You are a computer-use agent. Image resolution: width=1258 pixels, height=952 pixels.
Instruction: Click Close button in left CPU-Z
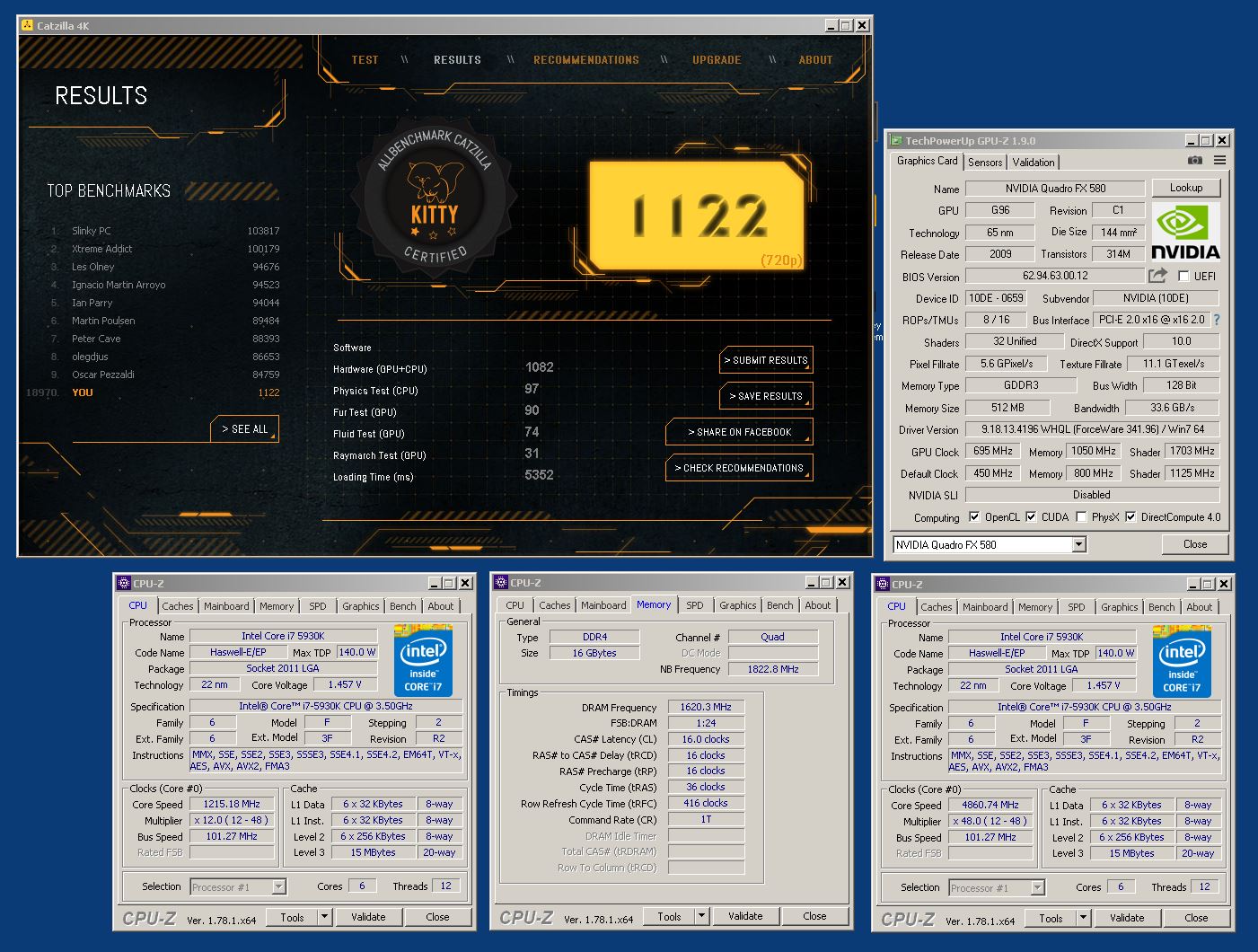(437, 917)
